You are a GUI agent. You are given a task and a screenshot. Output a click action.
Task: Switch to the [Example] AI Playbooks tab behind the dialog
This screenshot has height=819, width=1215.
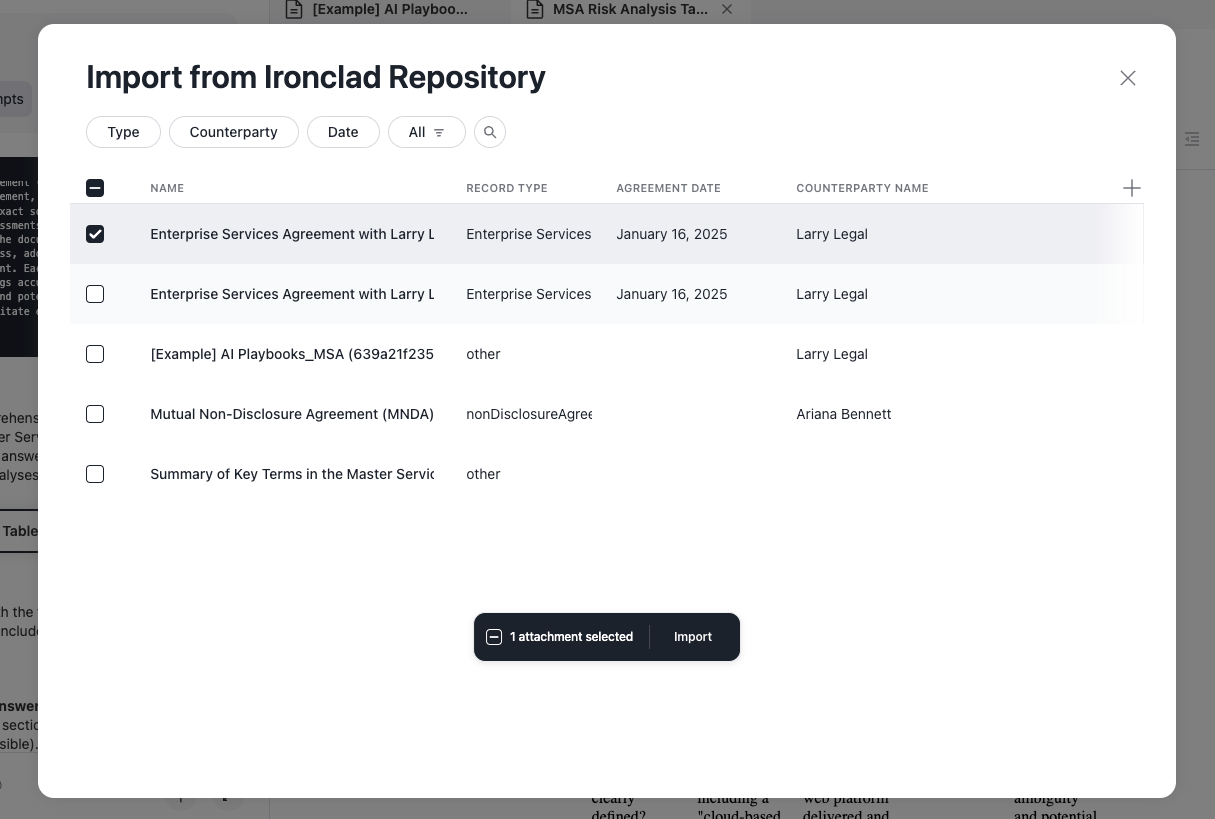[x=390, y=10]
